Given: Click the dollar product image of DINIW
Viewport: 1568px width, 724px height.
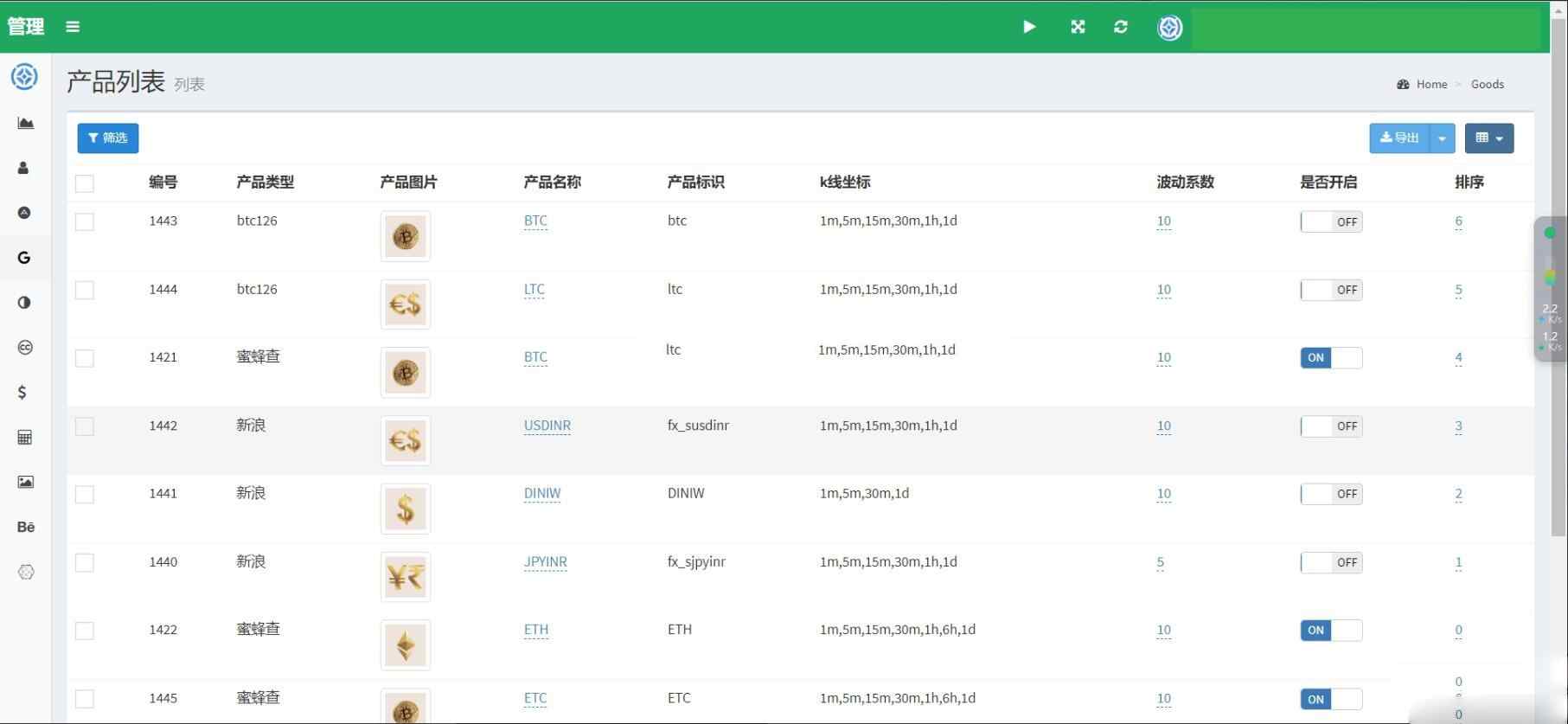Looking at the screenshot, I should 406,509.
